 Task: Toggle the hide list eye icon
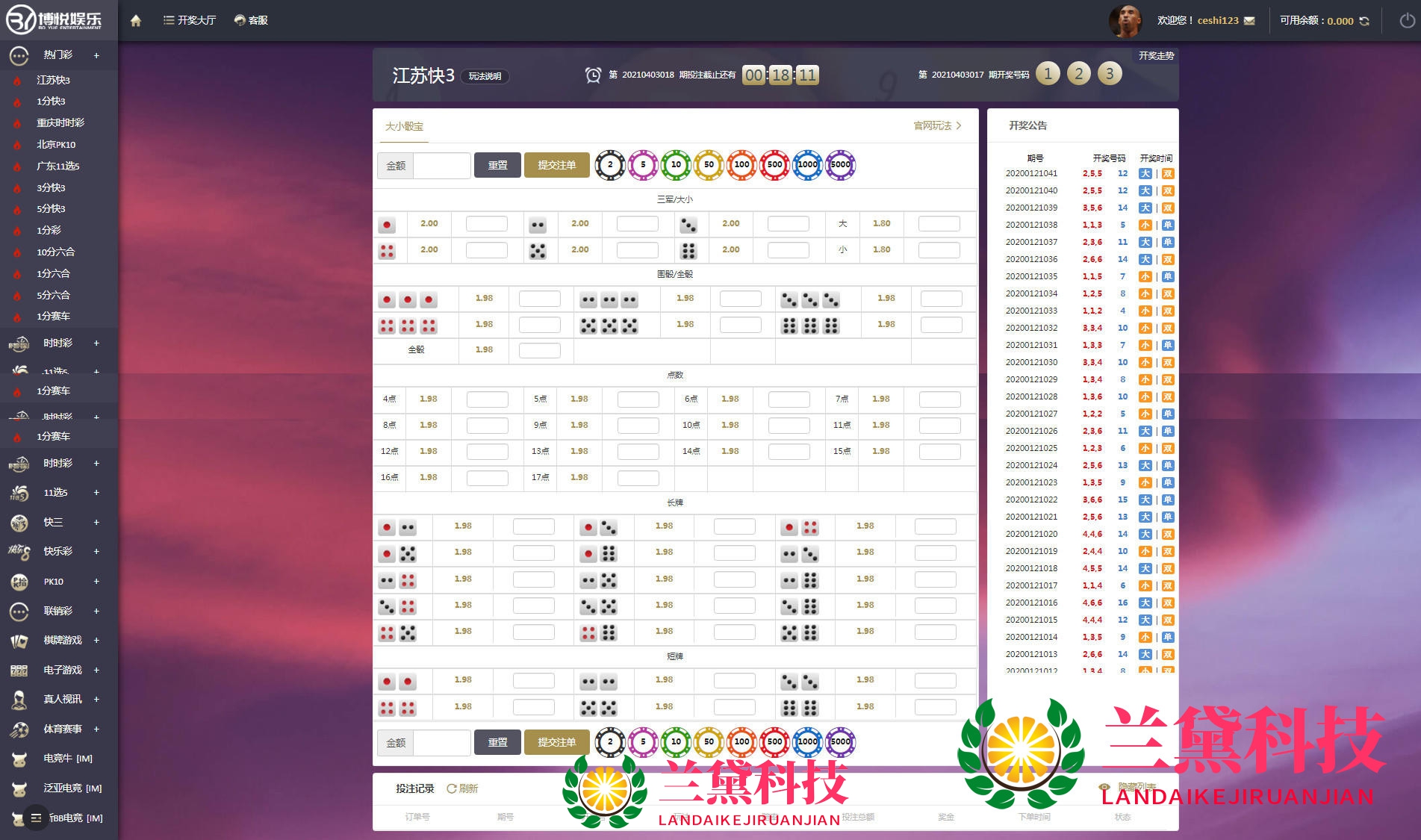(1104, 787)
